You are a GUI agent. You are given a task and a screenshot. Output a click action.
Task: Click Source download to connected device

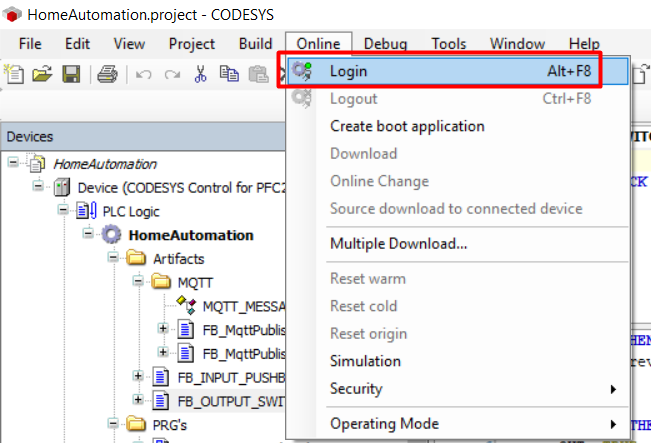pyautogui.click(x=458, y=208)
